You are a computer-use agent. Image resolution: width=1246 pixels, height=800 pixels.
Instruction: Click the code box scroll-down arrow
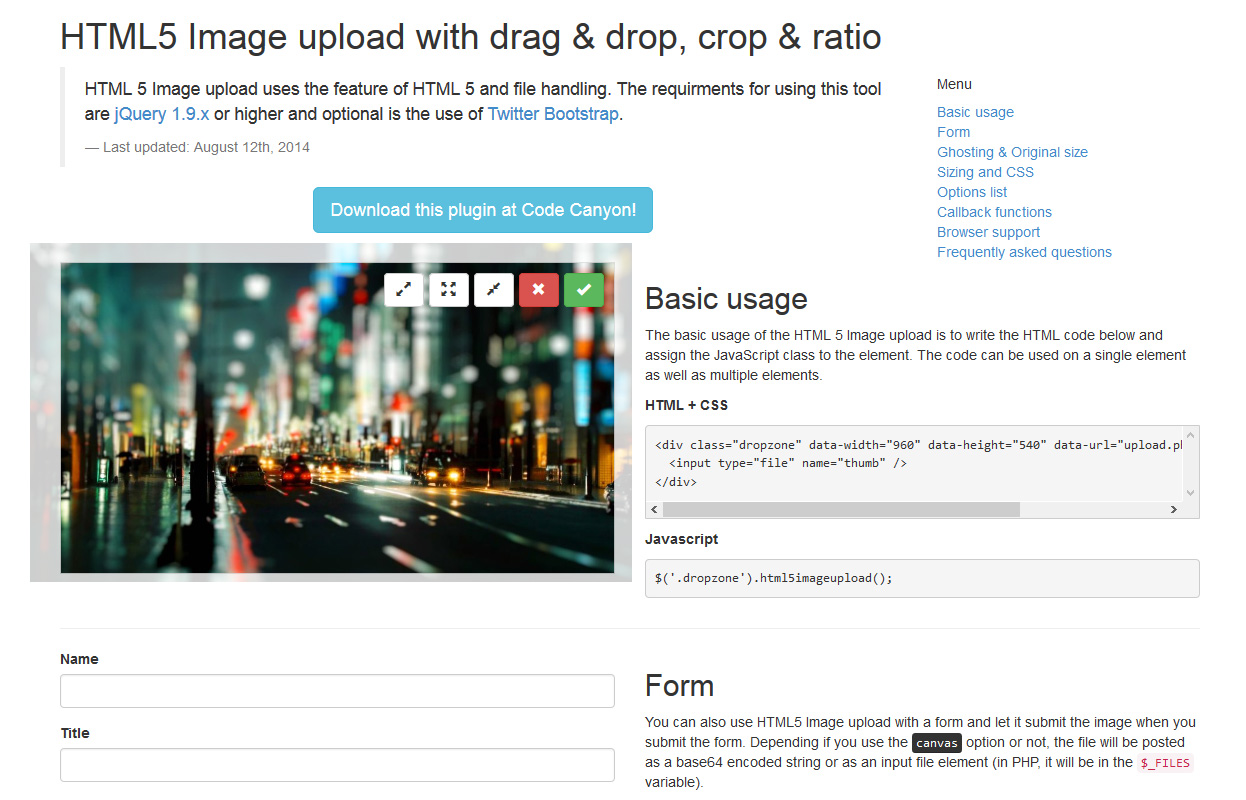click(x=1190, y=492)
